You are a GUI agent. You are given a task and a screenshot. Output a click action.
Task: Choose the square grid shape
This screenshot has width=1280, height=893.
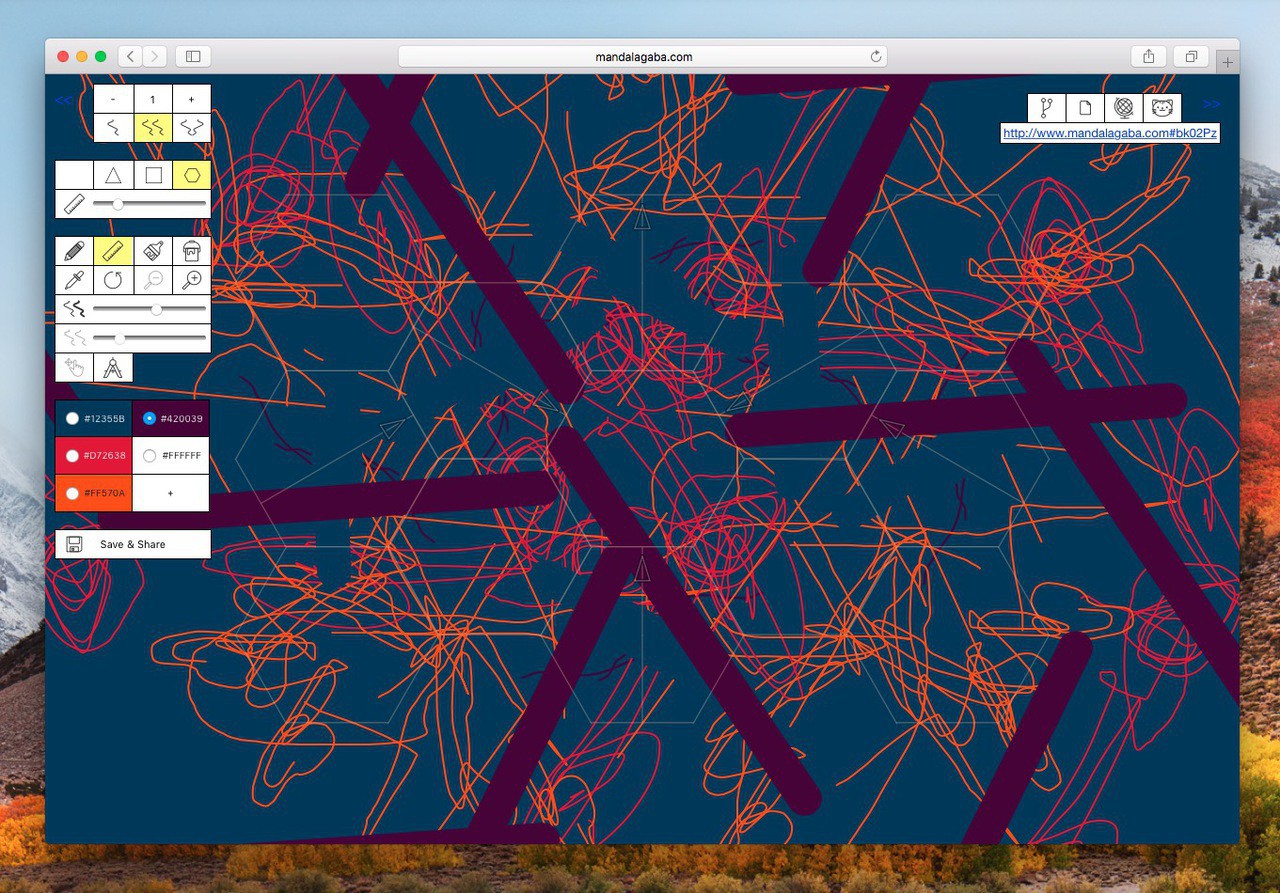coord(153,175)
